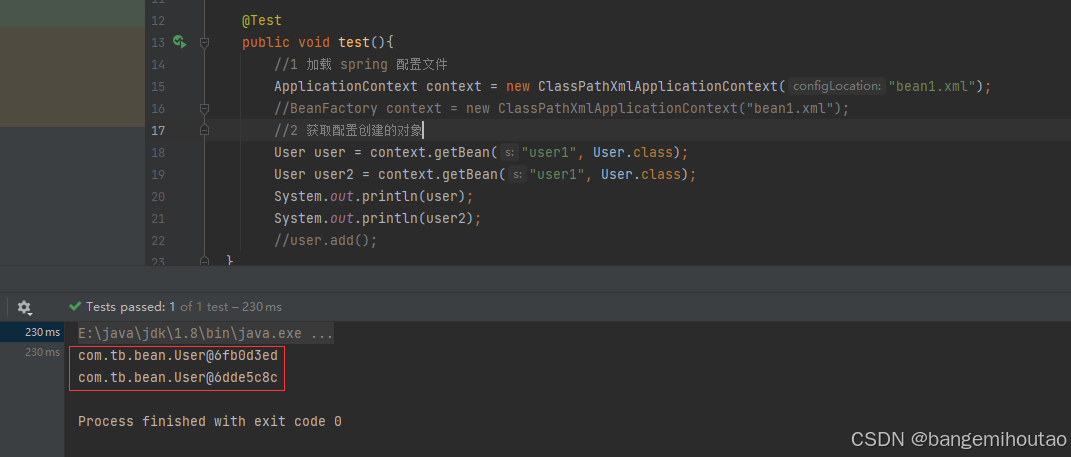This screenshot has height=457, width=1071.
Task: Place cursor on the test() method name
Action: (354, 42)
